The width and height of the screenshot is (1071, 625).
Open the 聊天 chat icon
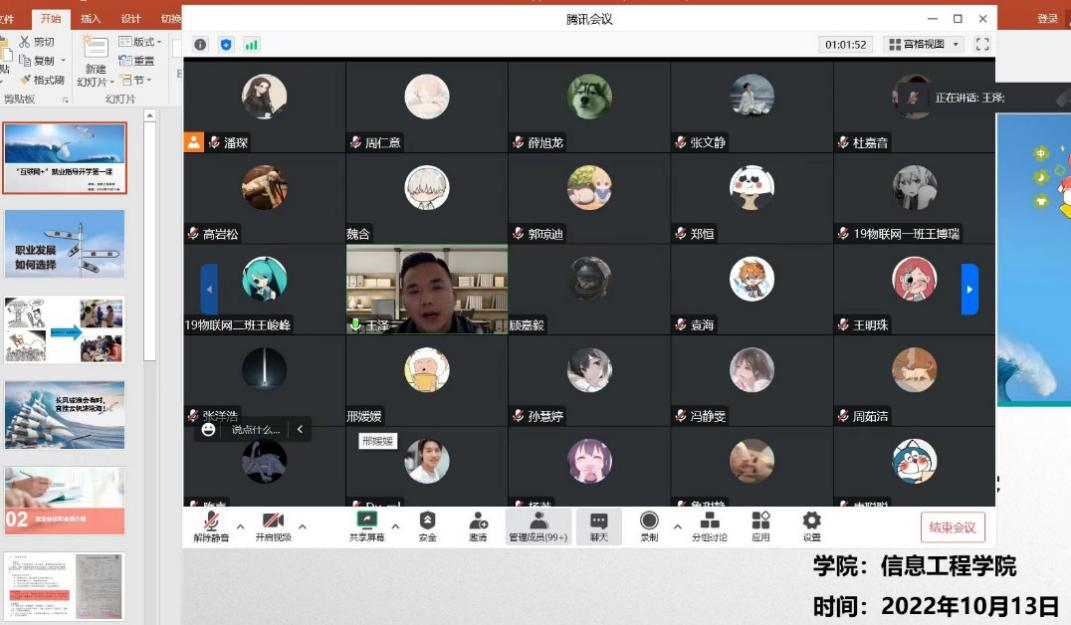coord(598,521)
